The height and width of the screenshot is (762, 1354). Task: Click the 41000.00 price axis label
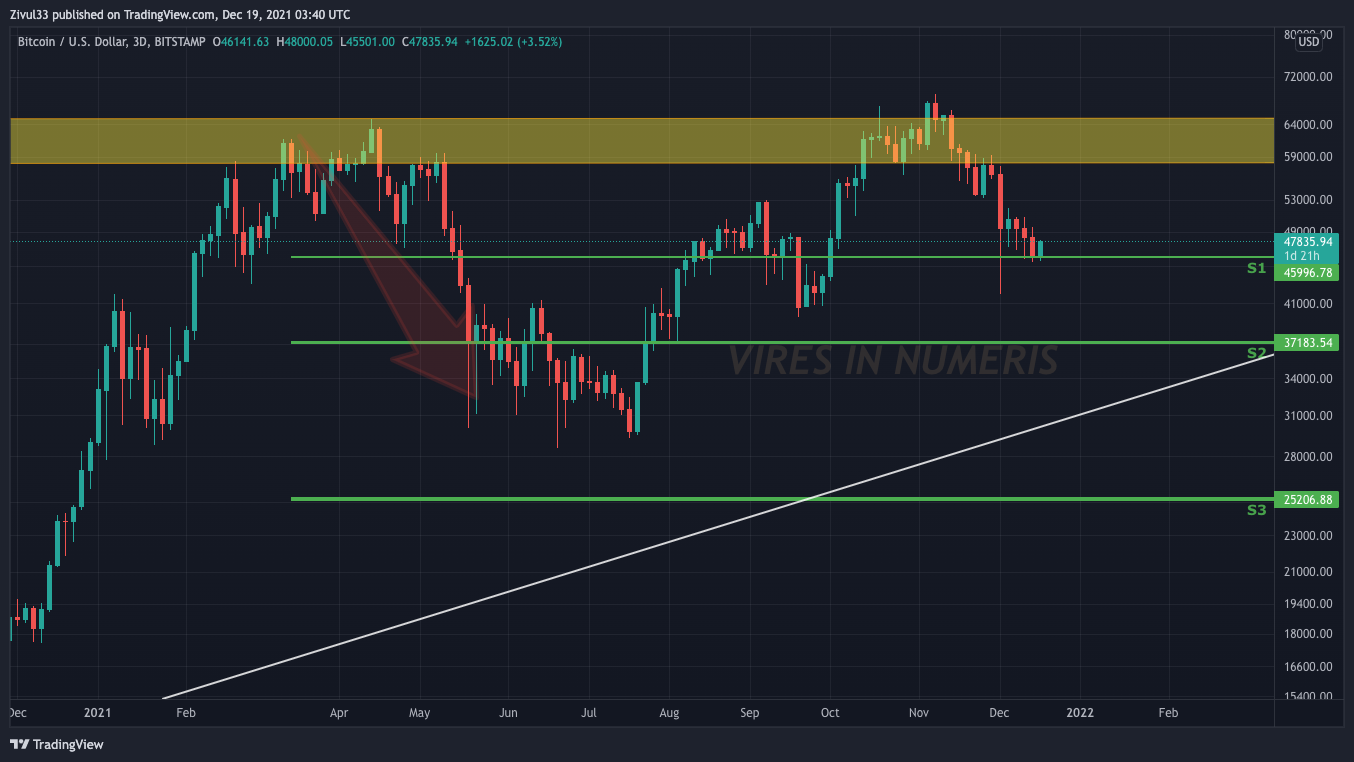pos(1308,303)
